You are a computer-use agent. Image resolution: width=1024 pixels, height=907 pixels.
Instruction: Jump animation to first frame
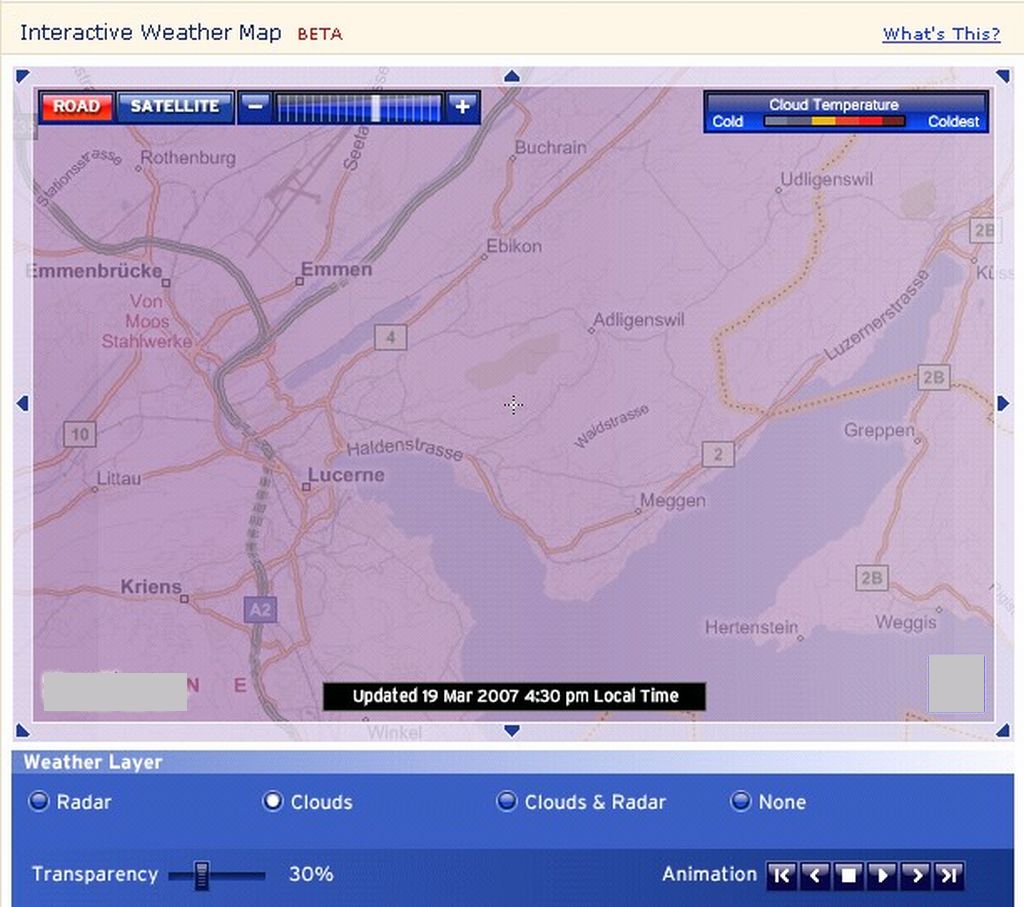[781, 875]
